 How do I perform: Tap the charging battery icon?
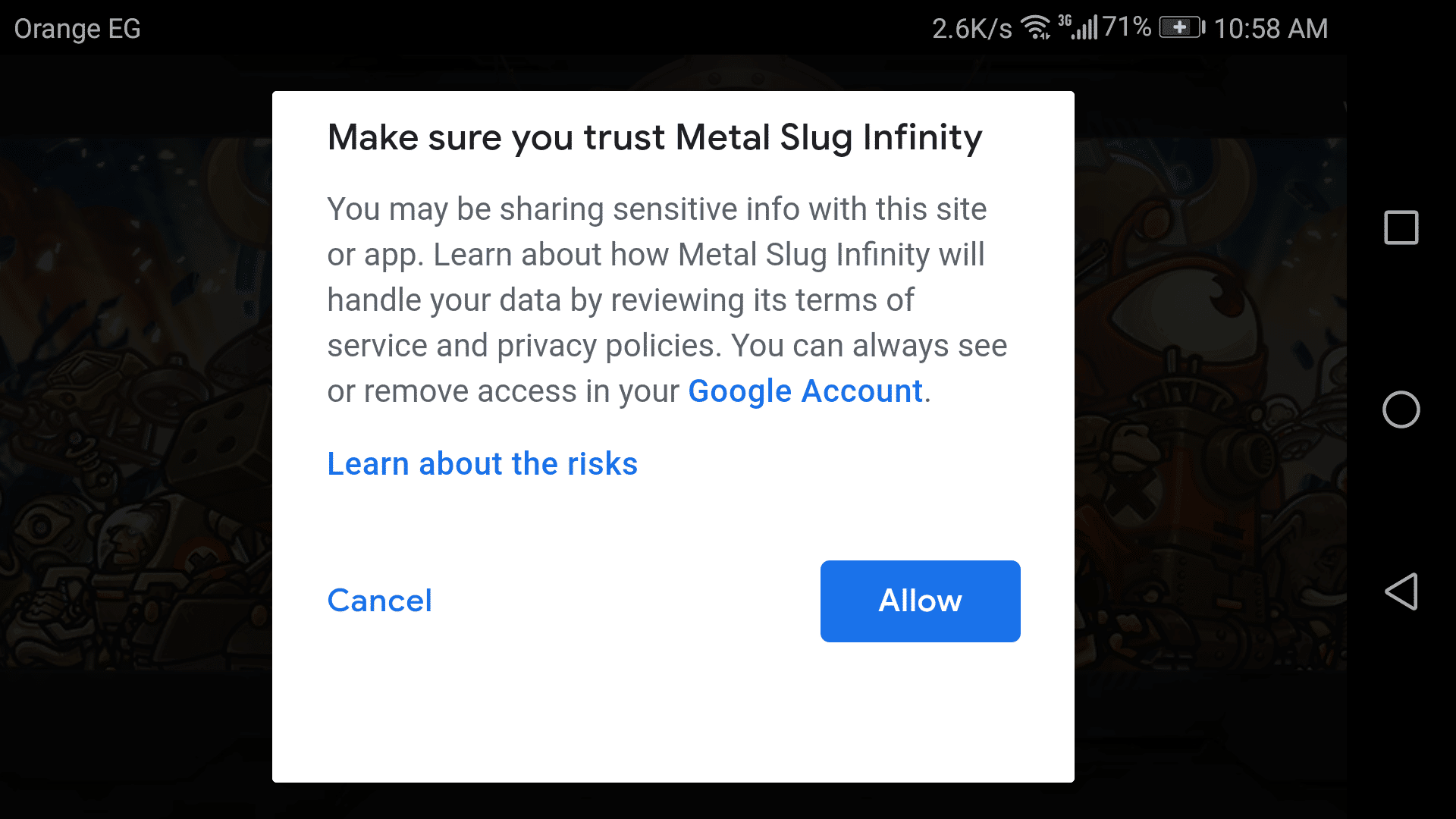pyautogui.click(x=1181, y=28)
